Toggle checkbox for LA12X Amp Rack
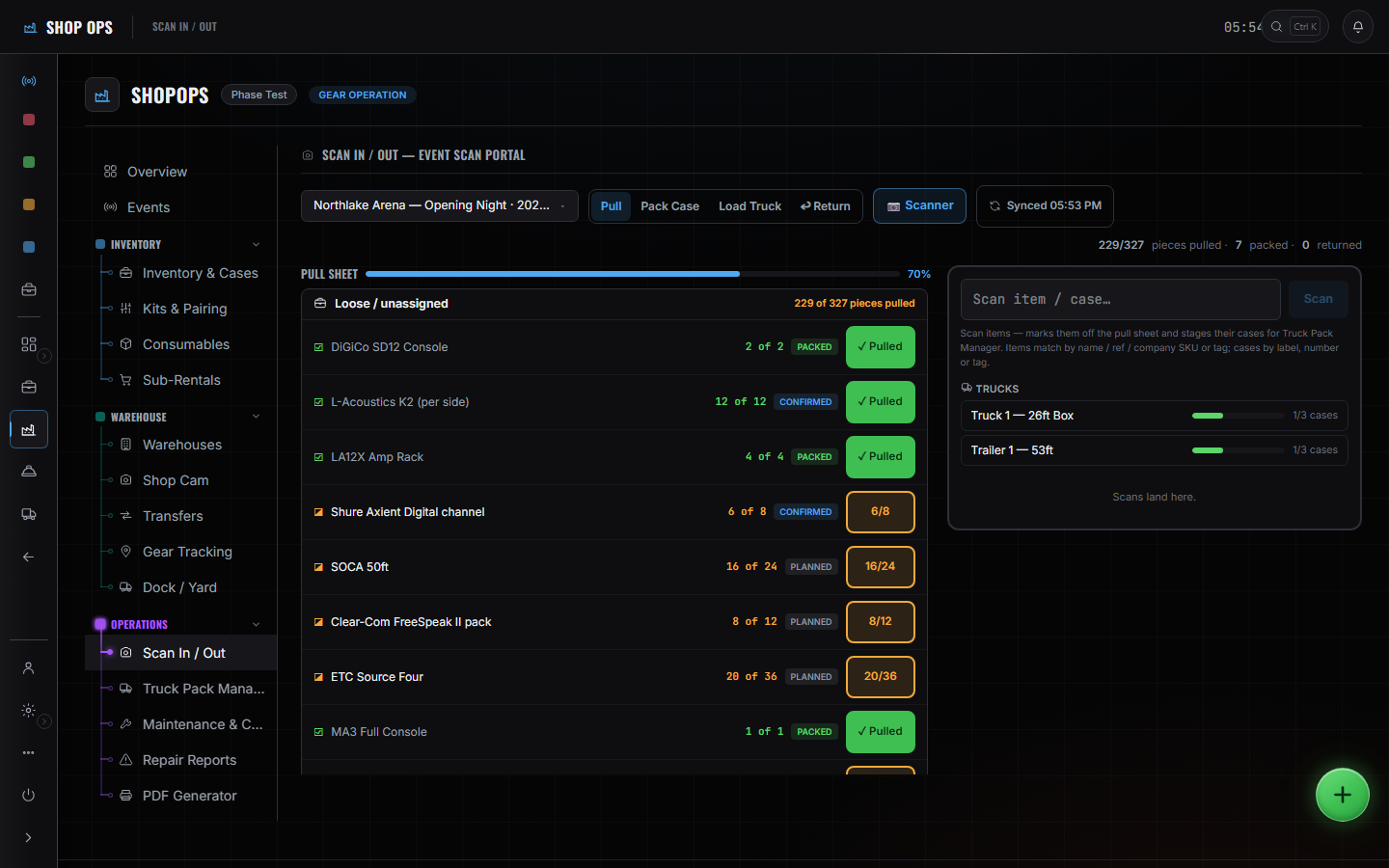 [318, 457]
